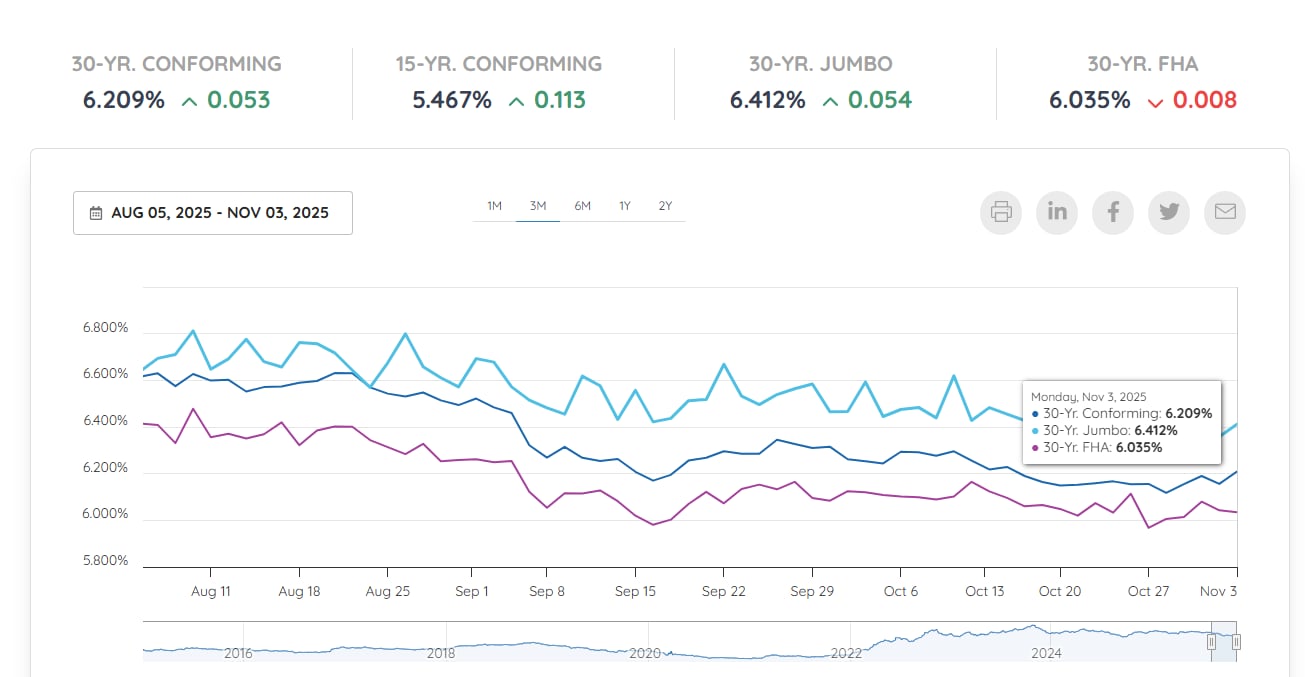View the 2Y time range
This screenshot has height=677, width=1305.
pyautogui.click(x=665, y=206)
